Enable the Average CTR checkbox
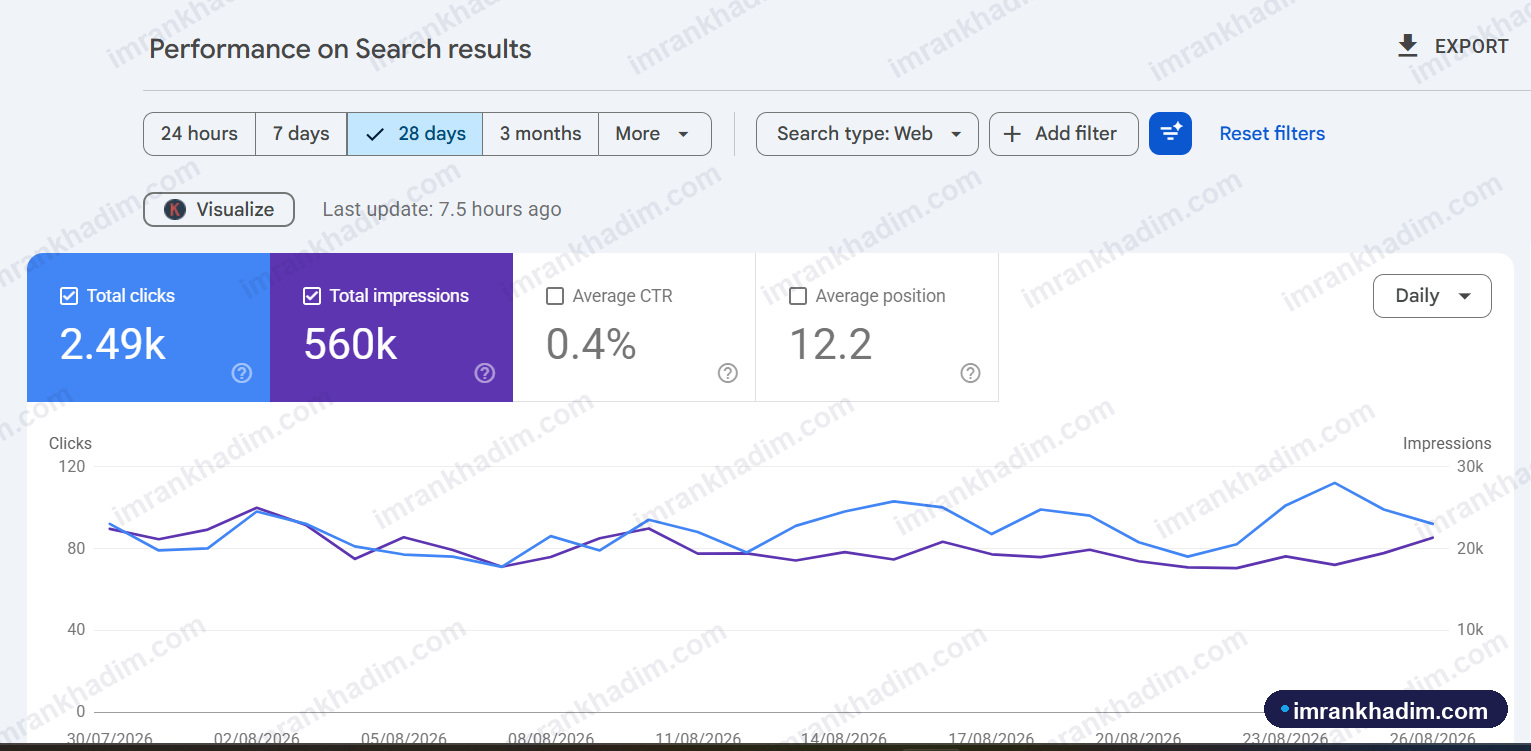The height and width of the screenshot is (751, 1531). tap(555, 296)
